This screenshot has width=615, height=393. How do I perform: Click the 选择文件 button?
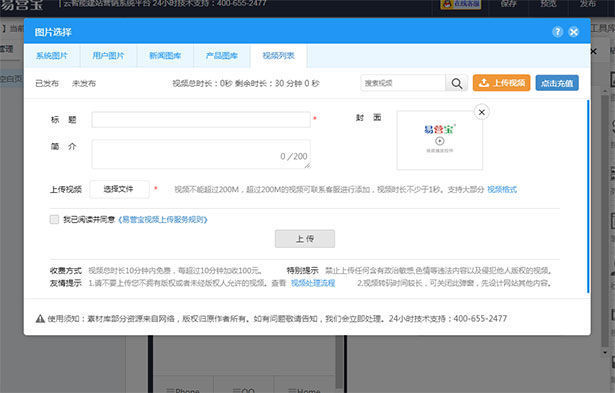pyautogui.click(x=119, y=189)
